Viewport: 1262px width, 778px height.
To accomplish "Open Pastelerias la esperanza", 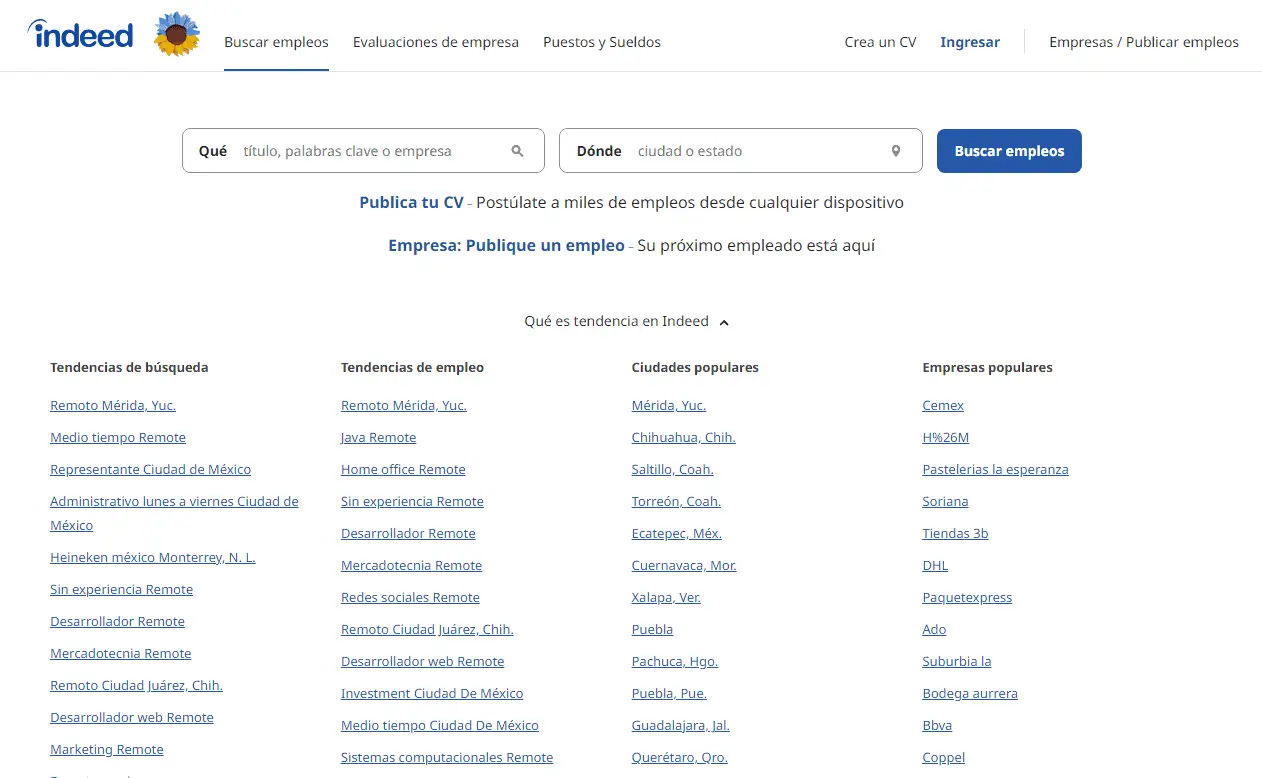I will click(x=995, y=469).
